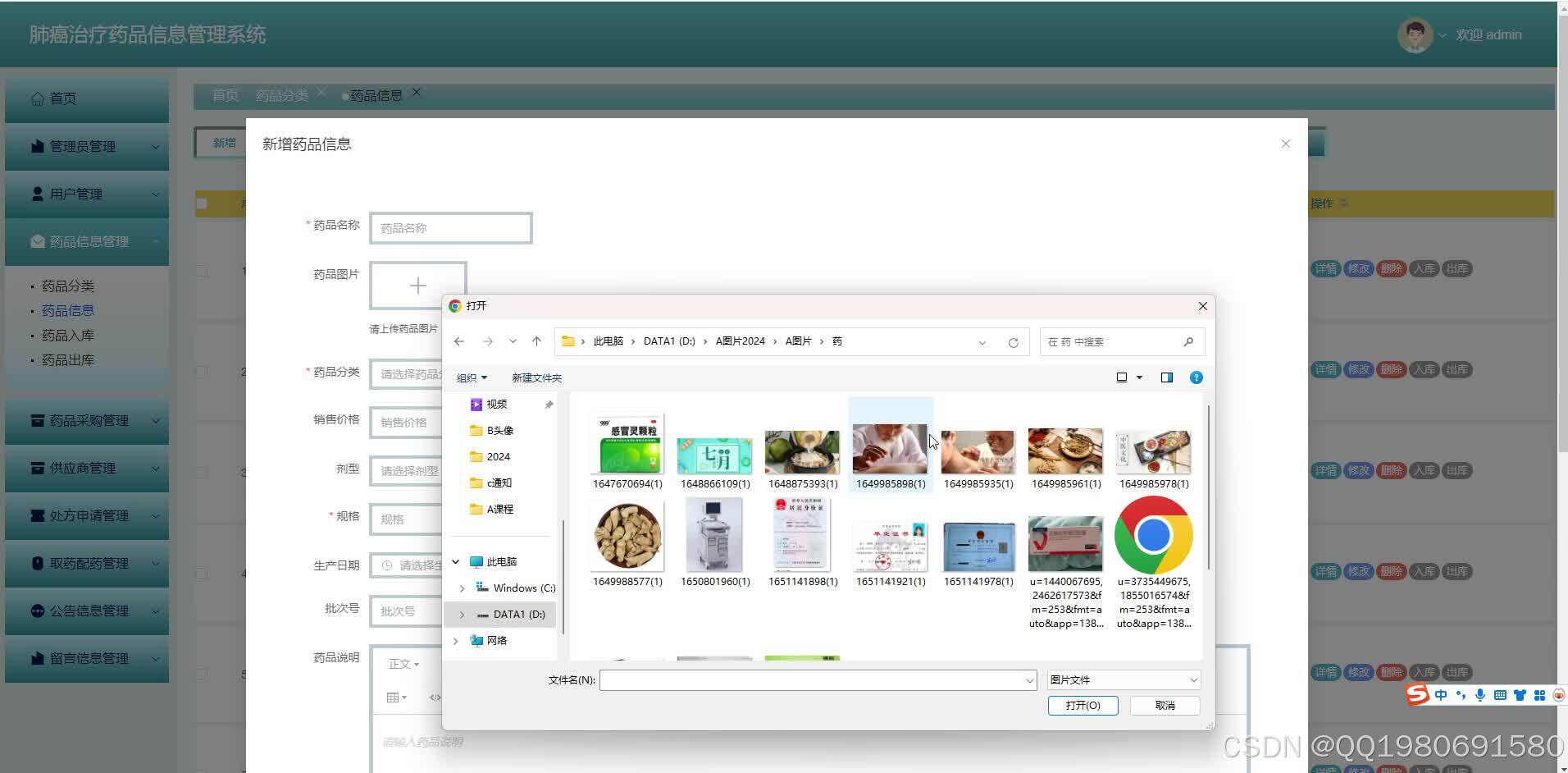This screenshot has width=1568, height=773.
Task: Expand 药品采购管理 sidebar menu
Action: point(87,421)
